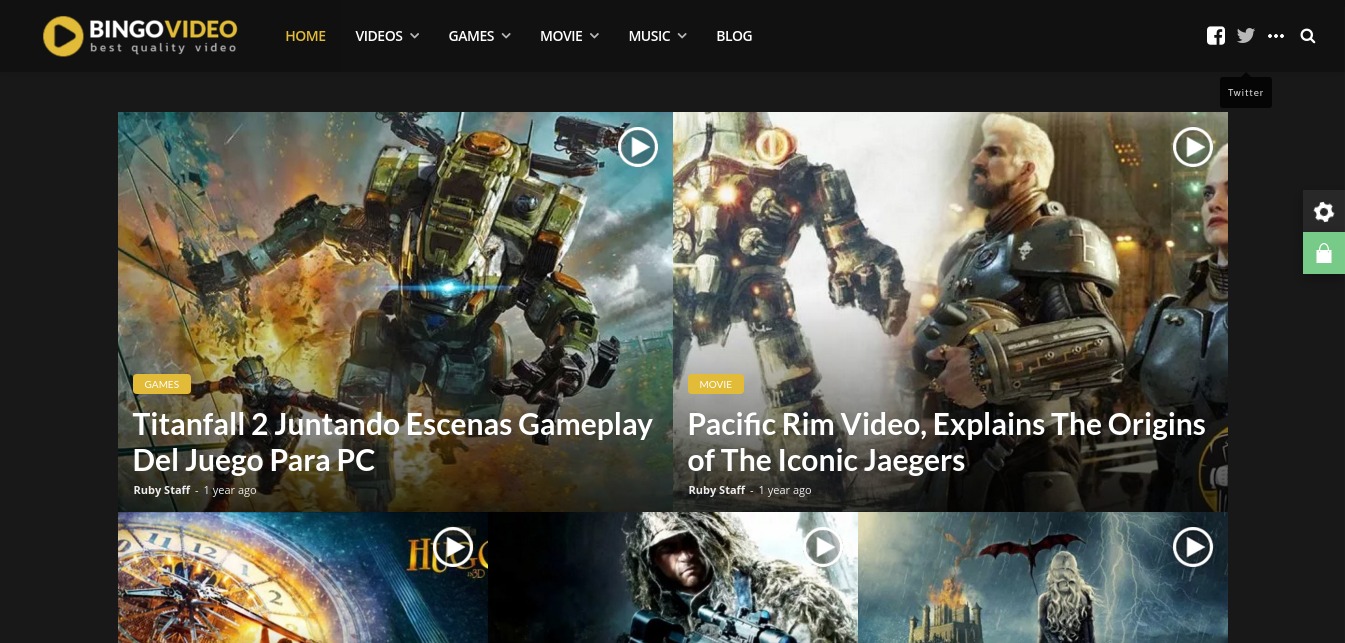Click Ruby Staff under Pacific Rim post

(717, 490)
